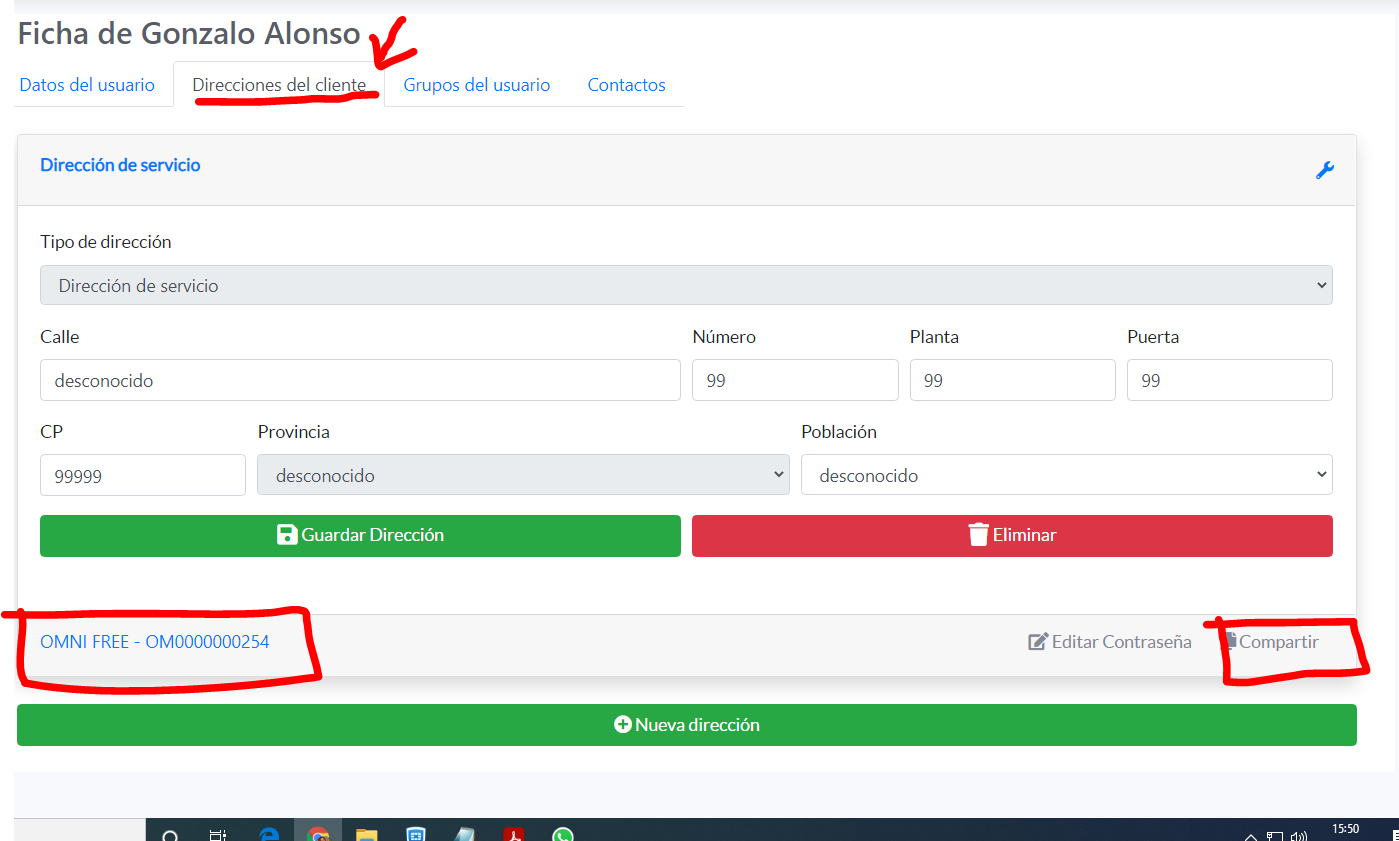Open Adobe Acrobat from the taskbar

click(514, 835)
